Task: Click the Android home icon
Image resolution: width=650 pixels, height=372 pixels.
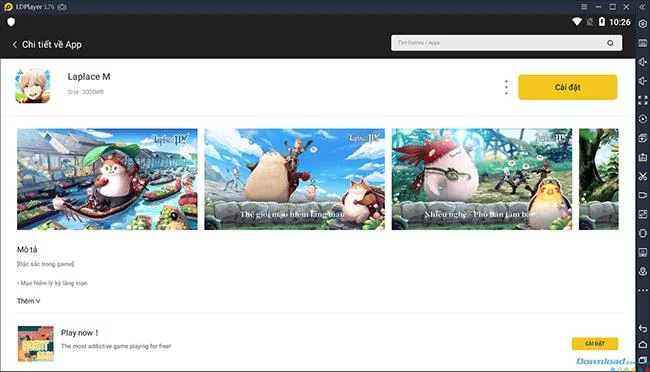Action: point(643,344)
